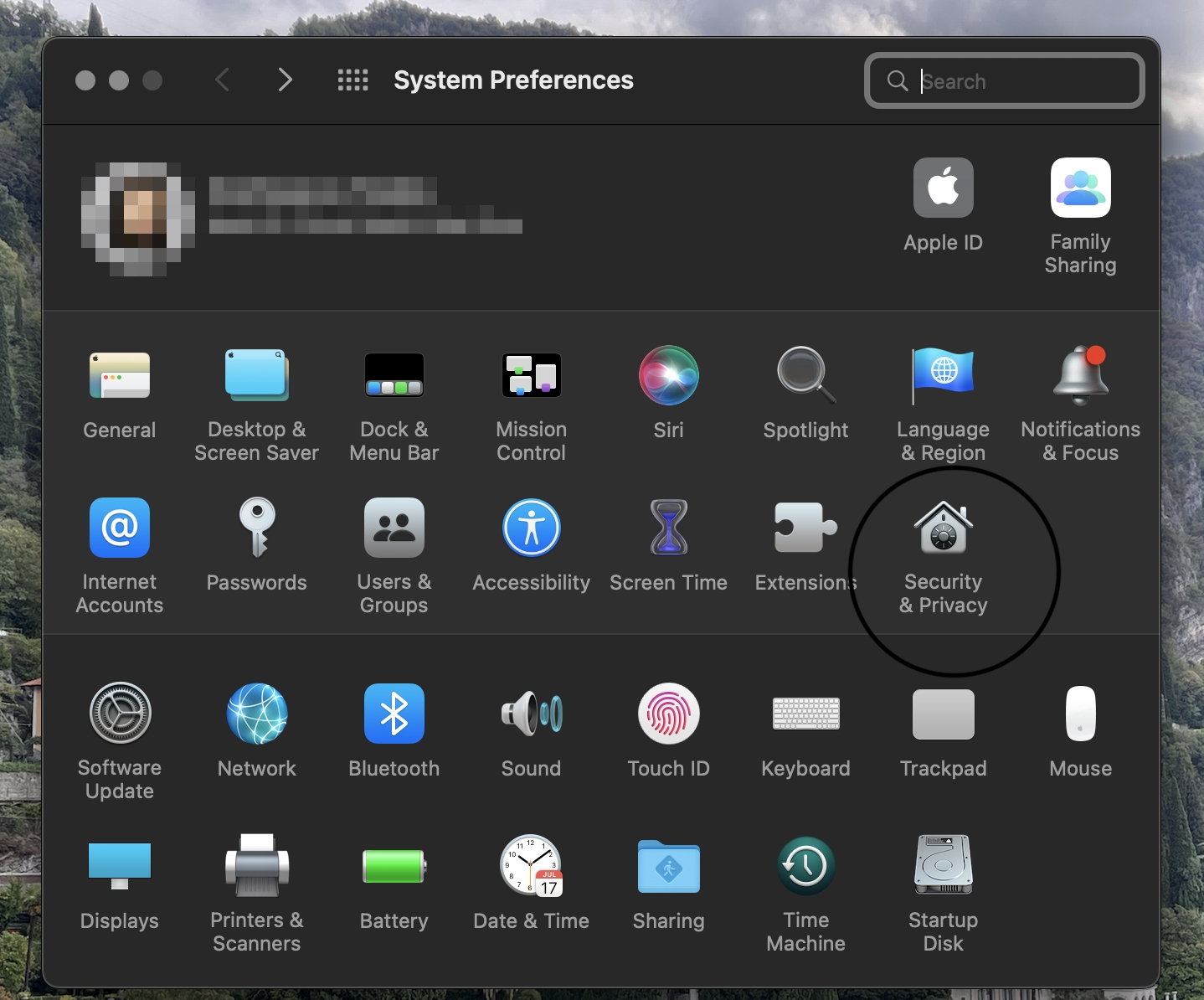This screenshot has width=1204, height=1000.
Task: Click the magnifying glass in search box
Action: (x=898, y=80)
